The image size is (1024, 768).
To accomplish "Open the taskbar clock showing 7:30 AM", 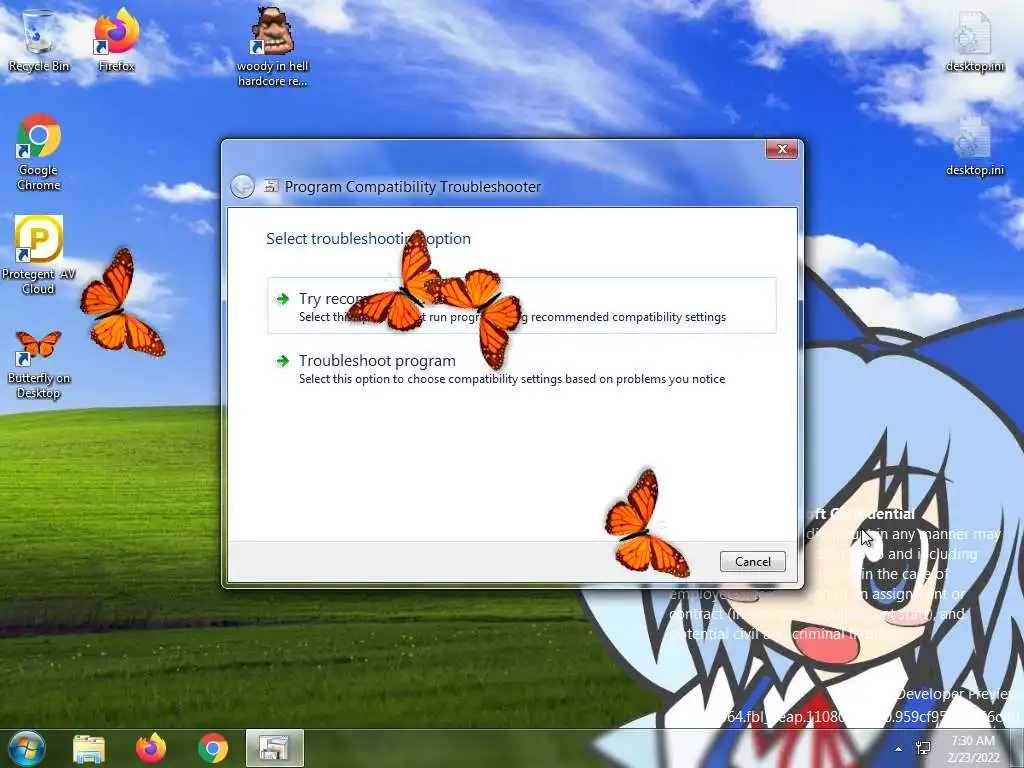I will pos(973,749).
